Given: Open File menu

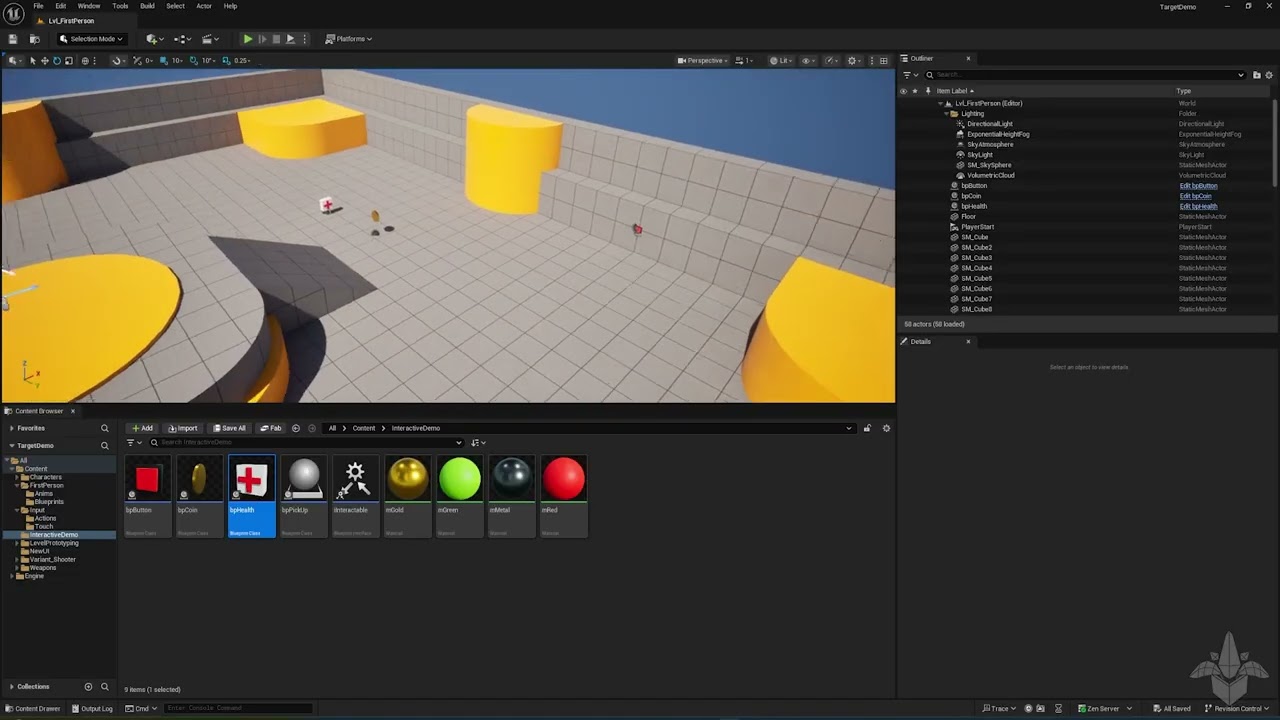Looking at the screenshot, I should coord(38,6).
